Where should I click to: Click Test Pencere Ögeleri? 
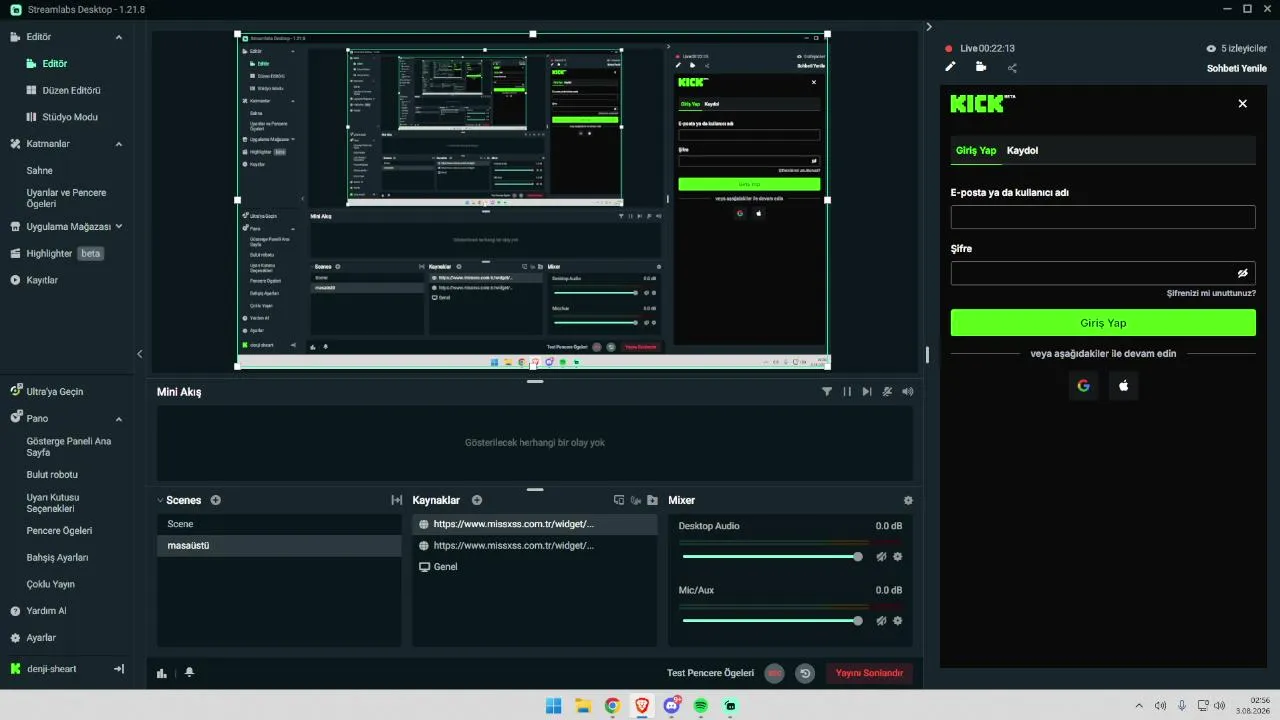tap(710, 673)
